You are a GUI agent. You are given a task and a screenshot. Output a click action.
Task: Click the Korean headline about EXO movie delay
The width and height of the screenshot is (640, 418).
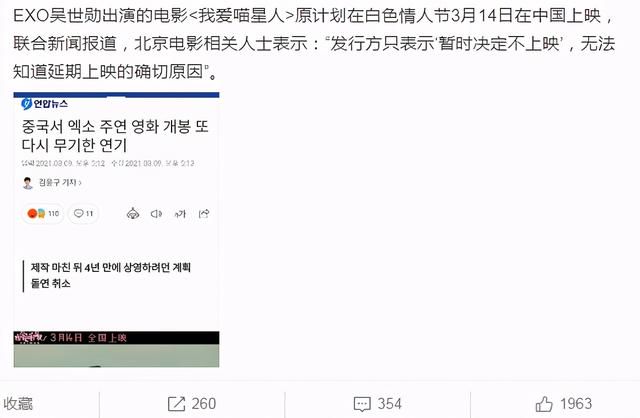(x=115, y=136)
